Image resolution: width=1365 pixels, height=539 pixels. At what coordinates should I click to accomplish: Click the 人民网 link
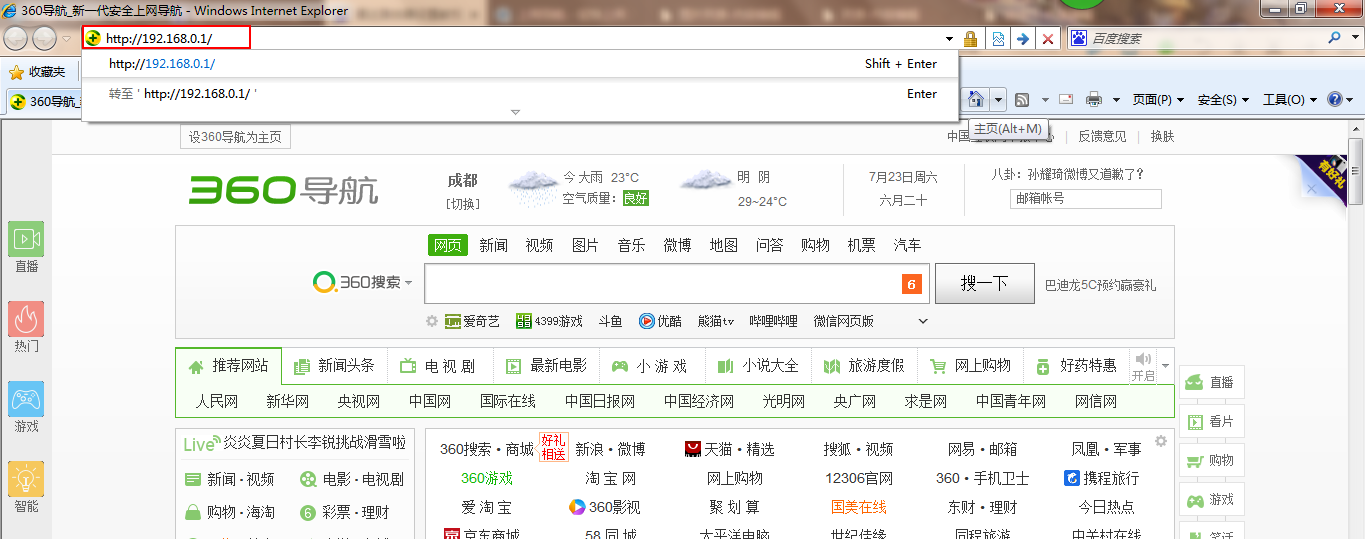coord(217,401)
